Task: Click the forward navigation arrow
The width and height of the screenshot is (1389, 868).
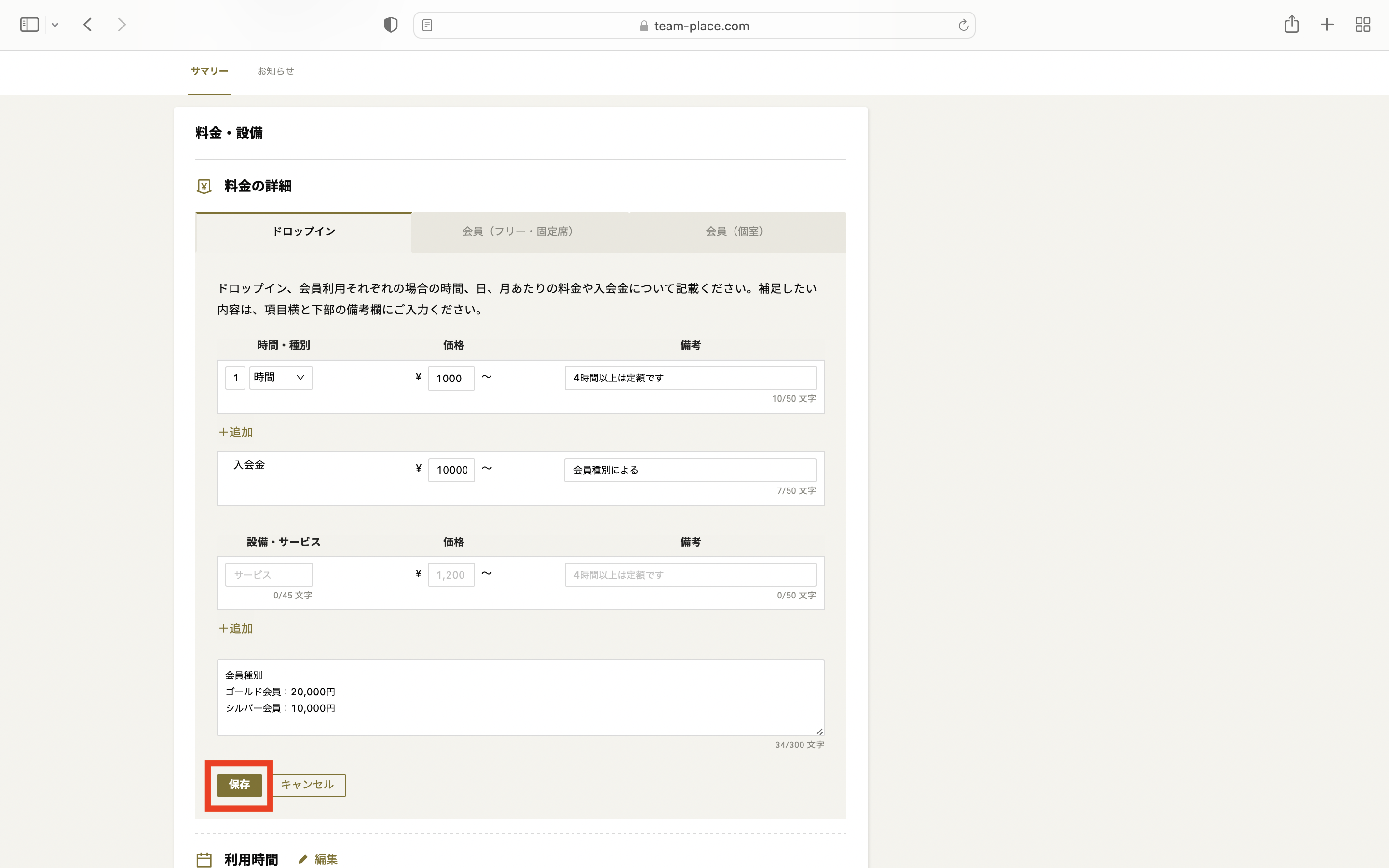Action: point(121,25)
